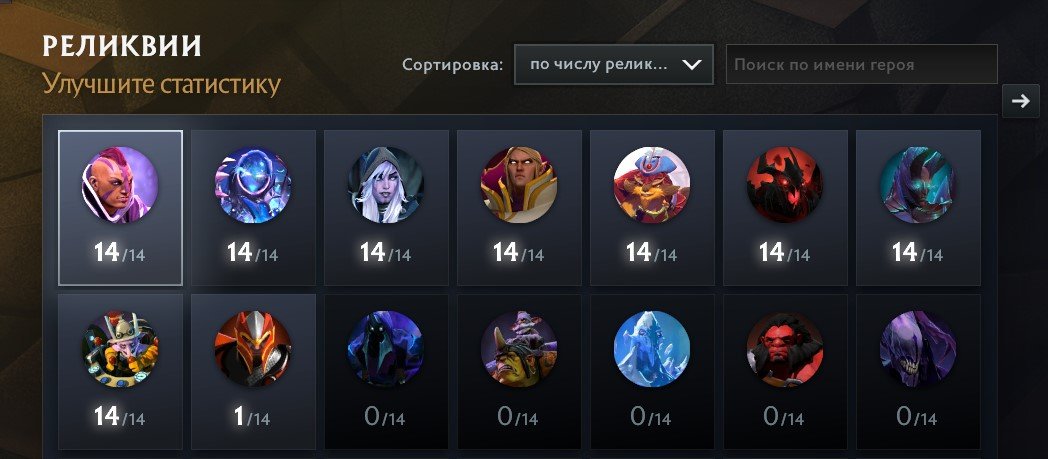Image resolution: width=1048 pixels, height=459 pixels.
Task: Select the Techies hero icon
Action: pos(120,349)
